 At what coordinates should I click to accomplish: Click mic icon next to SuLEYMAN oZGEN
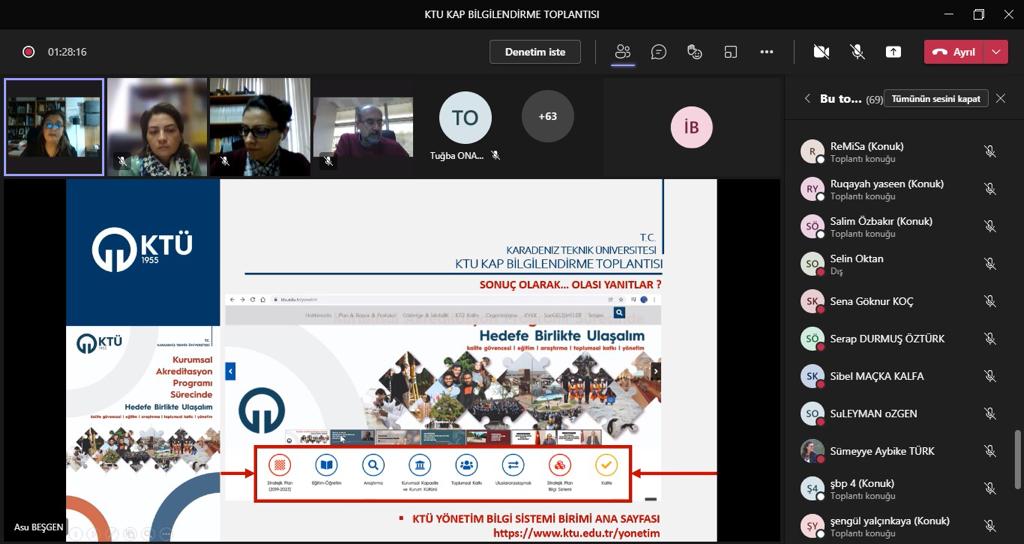click(990, 413)
